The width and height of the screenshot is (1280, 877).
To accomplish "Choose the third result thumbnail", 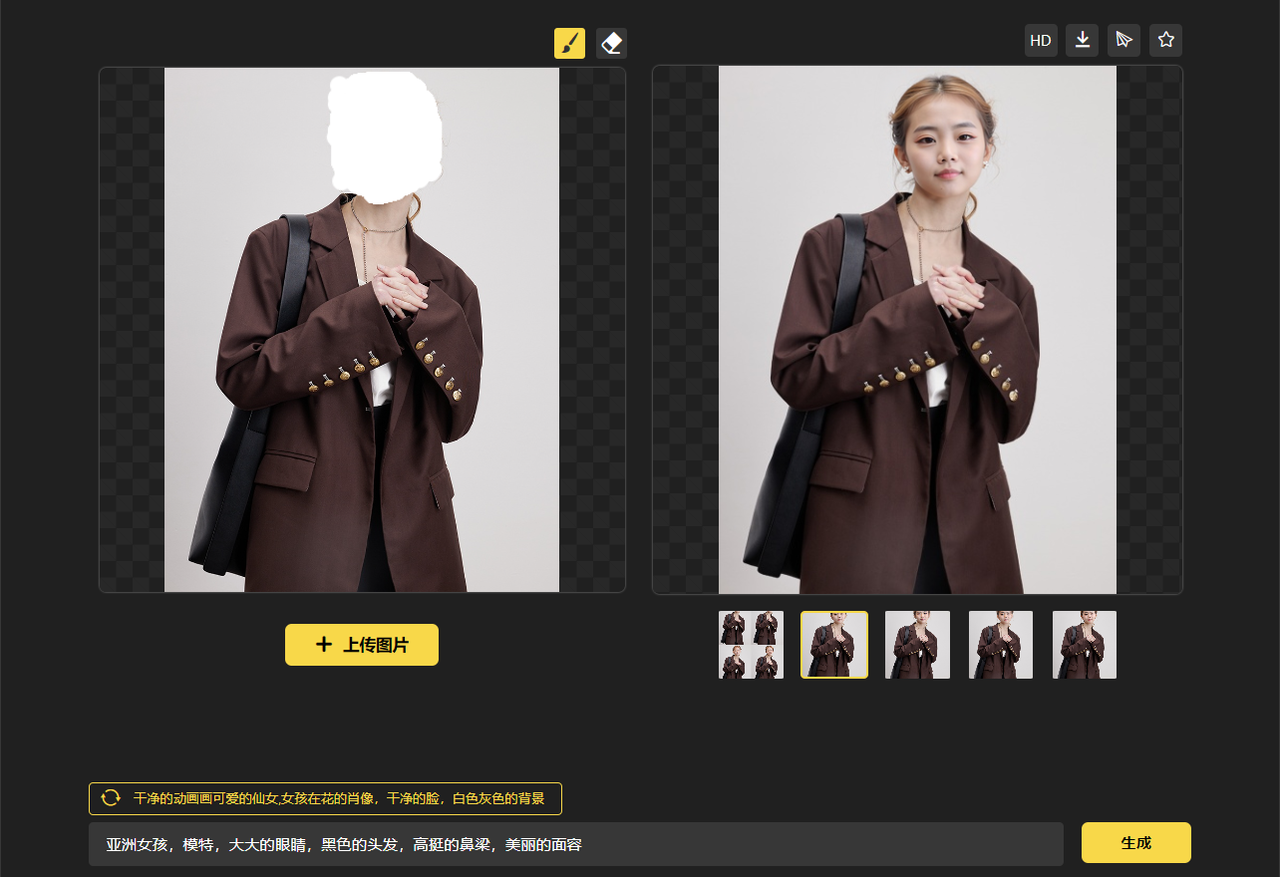I will pyautogui.click(x=917, y=645).
